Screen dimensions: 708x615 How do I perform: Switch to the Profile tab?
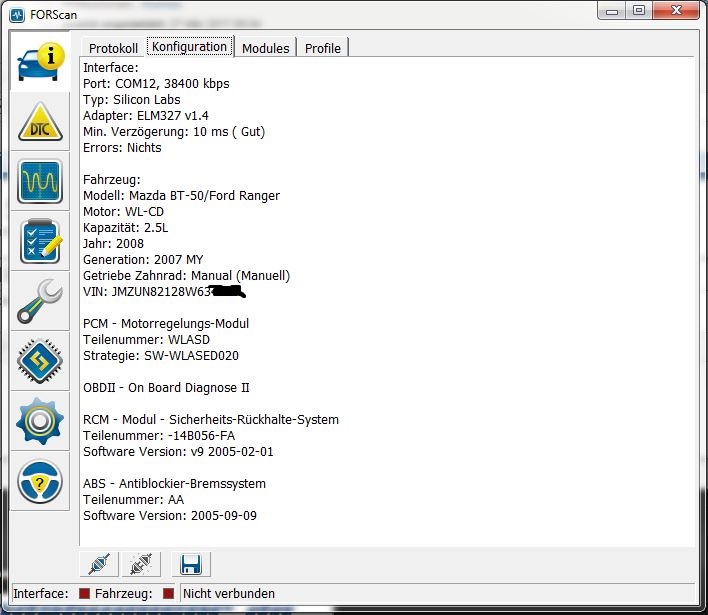click(x=323, y=48)
